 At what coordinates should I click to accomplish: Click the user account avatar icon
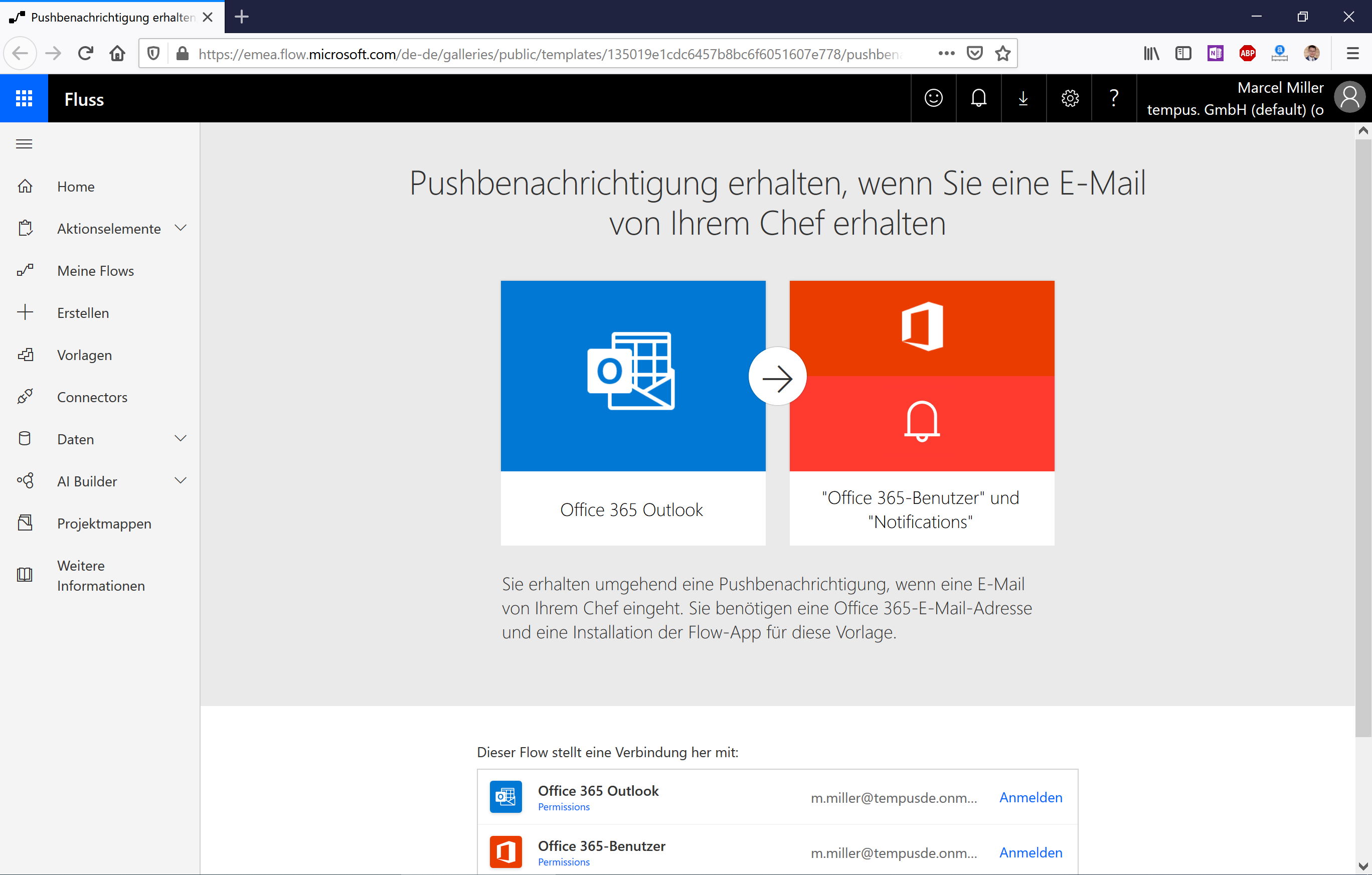coord(1350,98)
